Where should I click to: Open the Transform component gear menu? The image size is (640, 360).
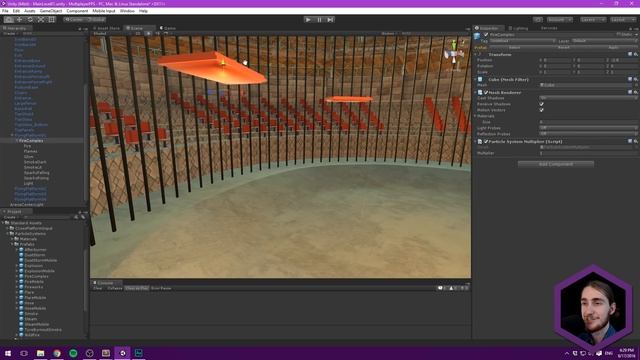[636, 54]
